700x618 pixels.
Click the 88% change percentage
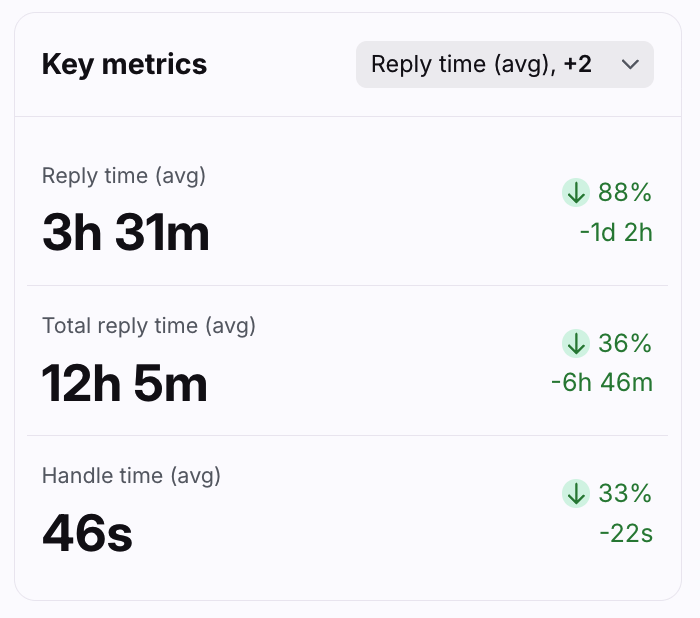pyautogui.click(x=625, y=193)
